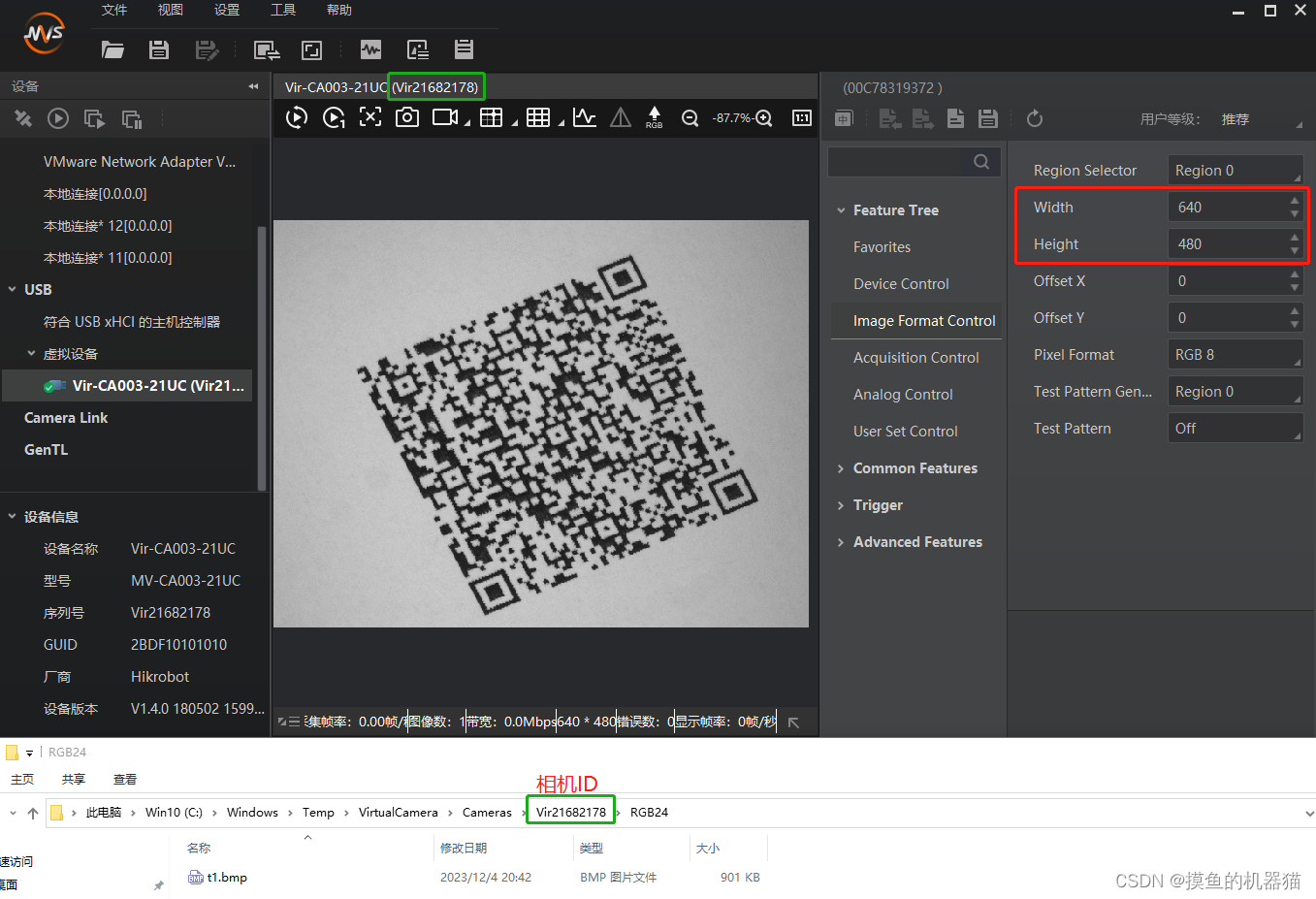Click the document icon in property toolbar
This screenshot has width=1316, height=899.
pyautogui.click(x=955, y=118)
